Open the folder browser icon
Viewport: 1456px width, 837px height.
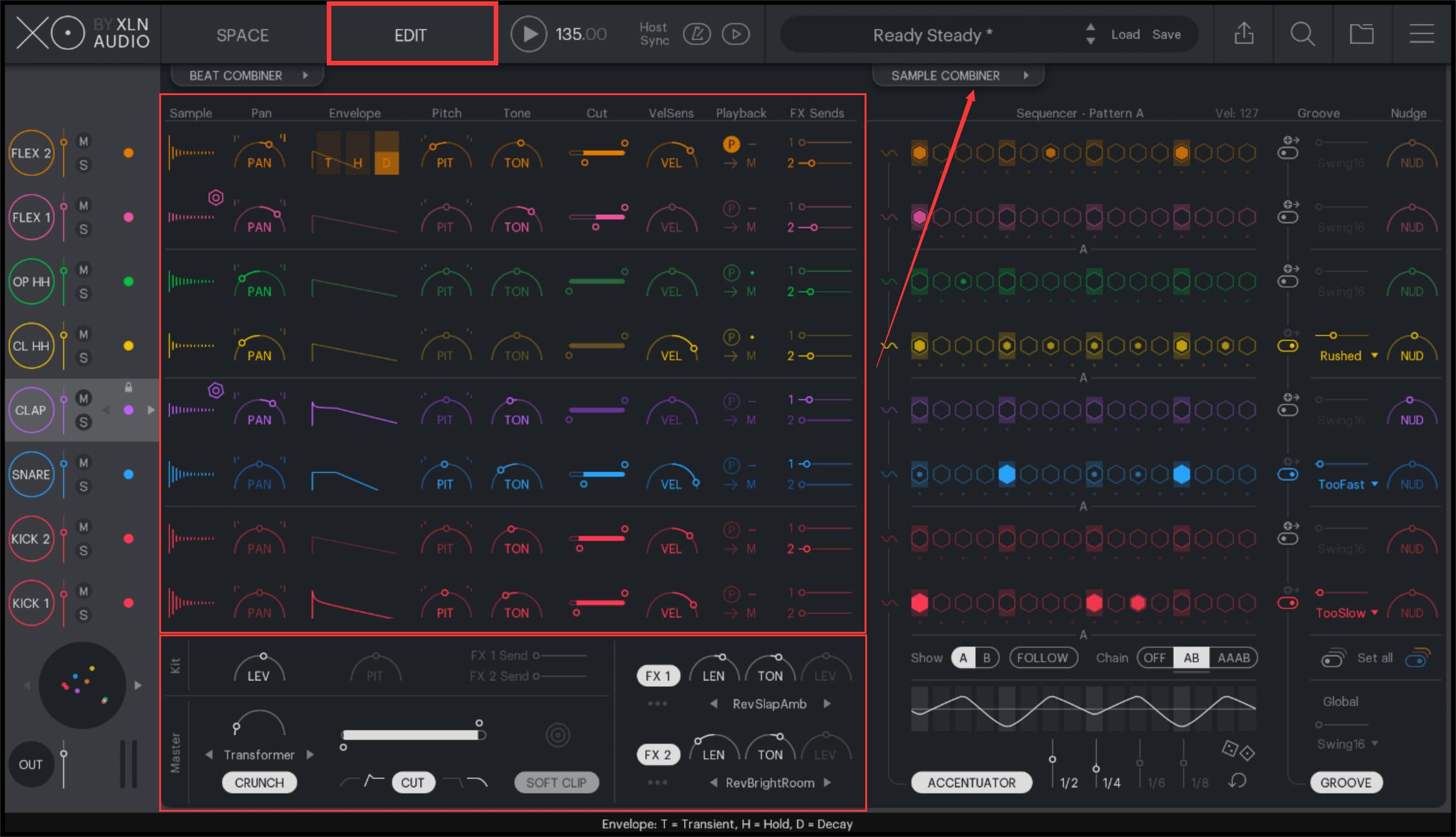pos(1362,34)
